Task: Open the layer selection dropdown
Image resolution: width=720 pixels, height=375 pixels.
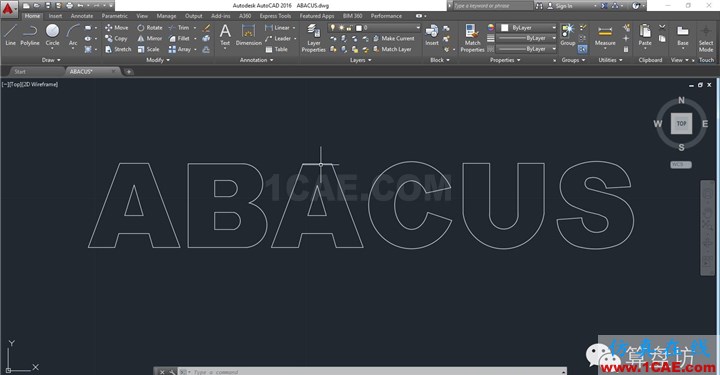Action: point(374,28)
